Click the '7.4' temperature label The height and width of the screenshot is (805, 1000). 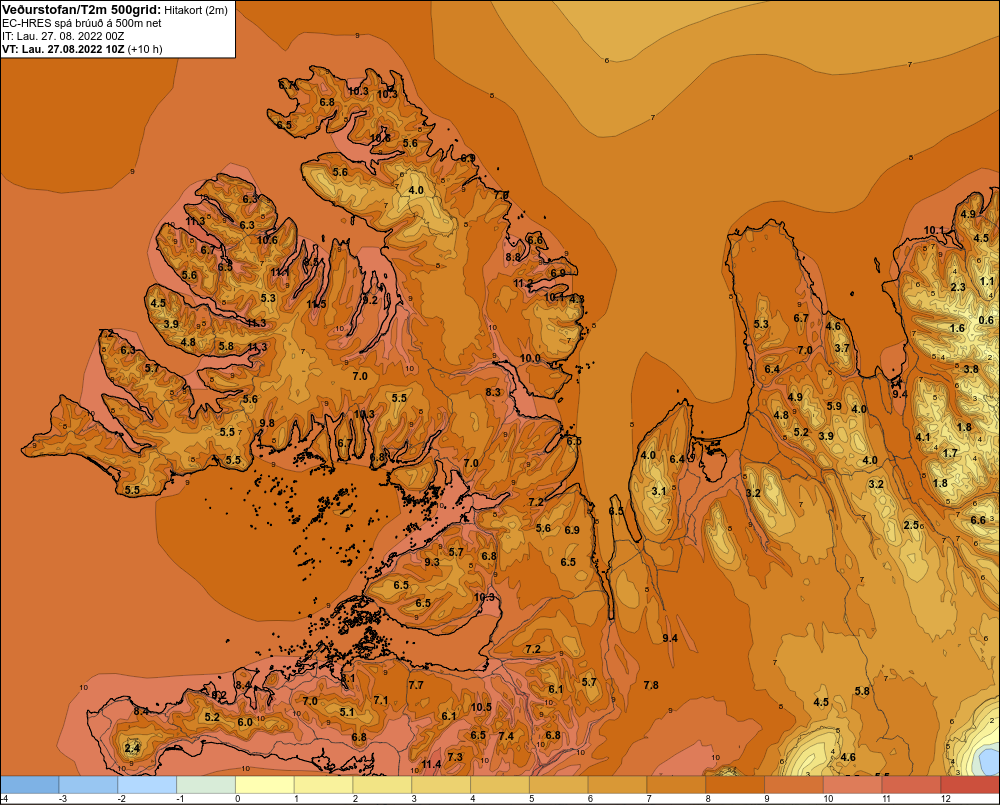point(506,735)
